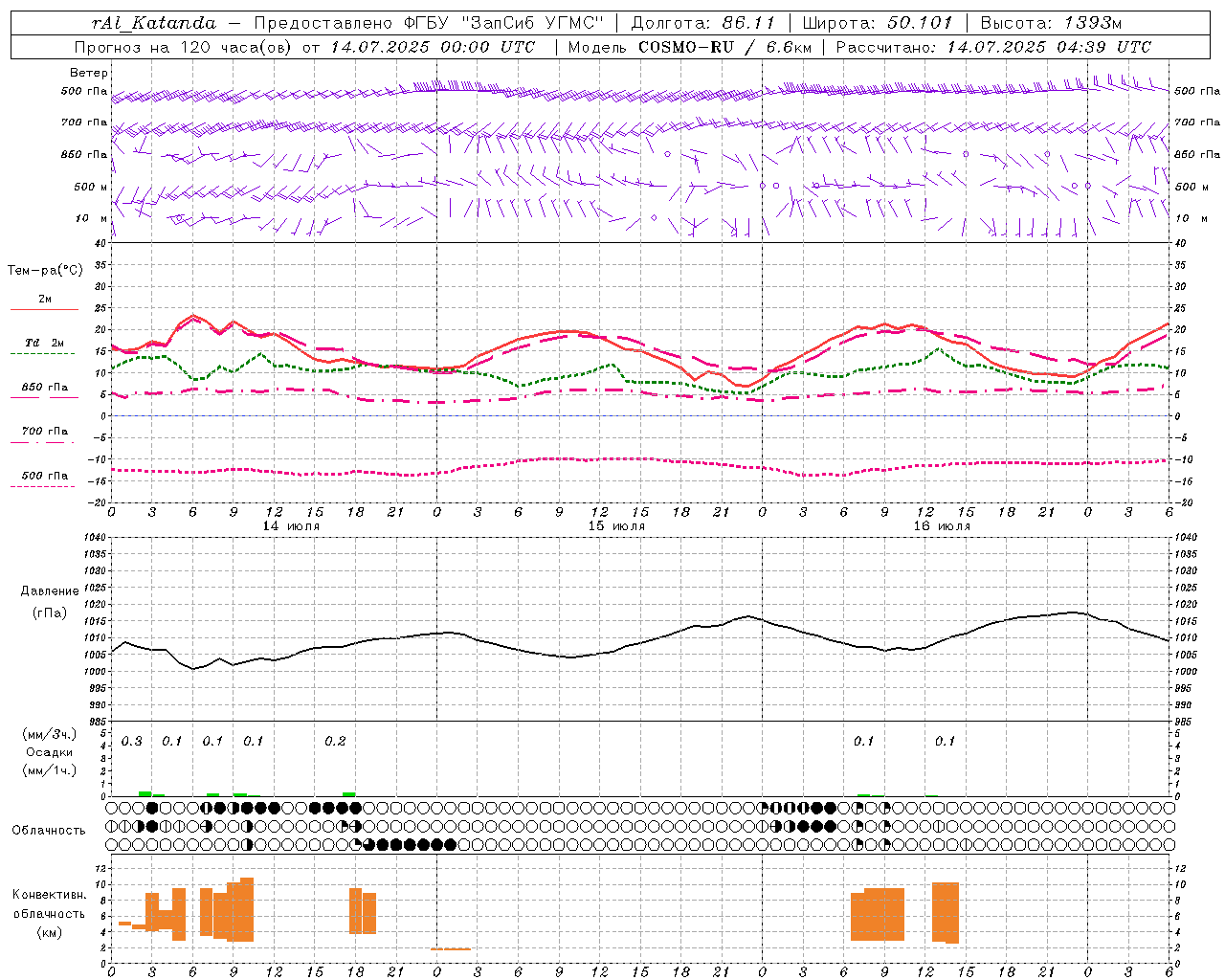
Task: Click the Осадки panel label
Action: (50, 752)
